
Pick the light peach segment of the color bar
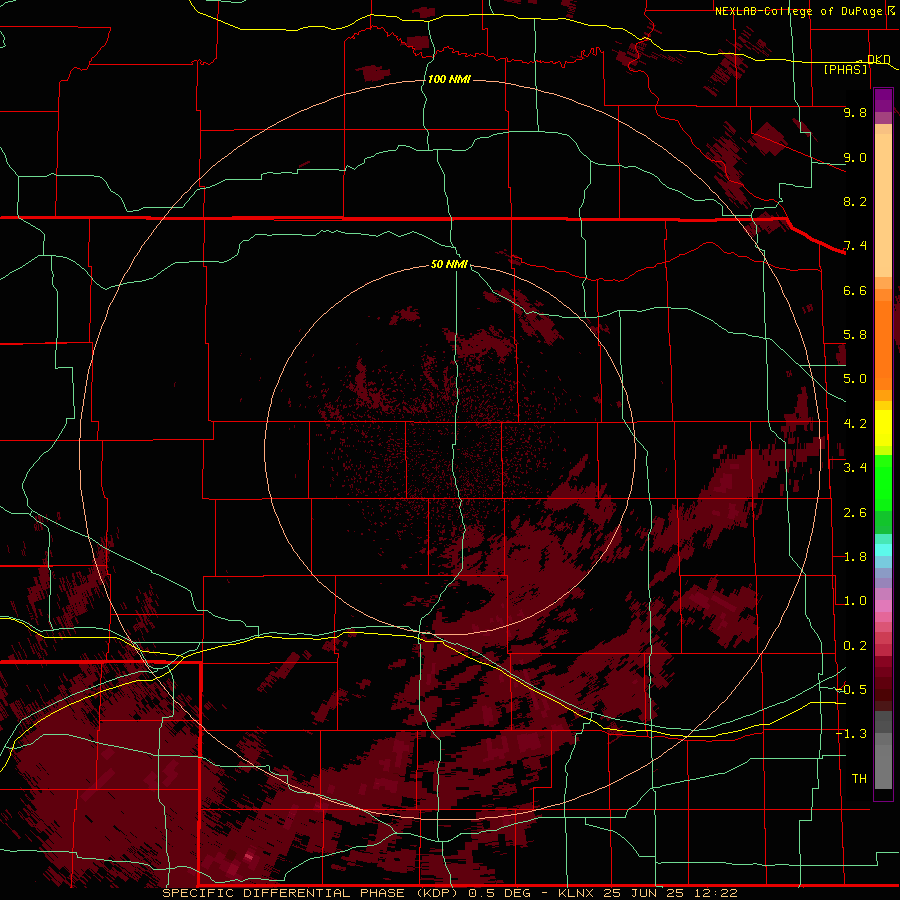click(x=883, y=205)
